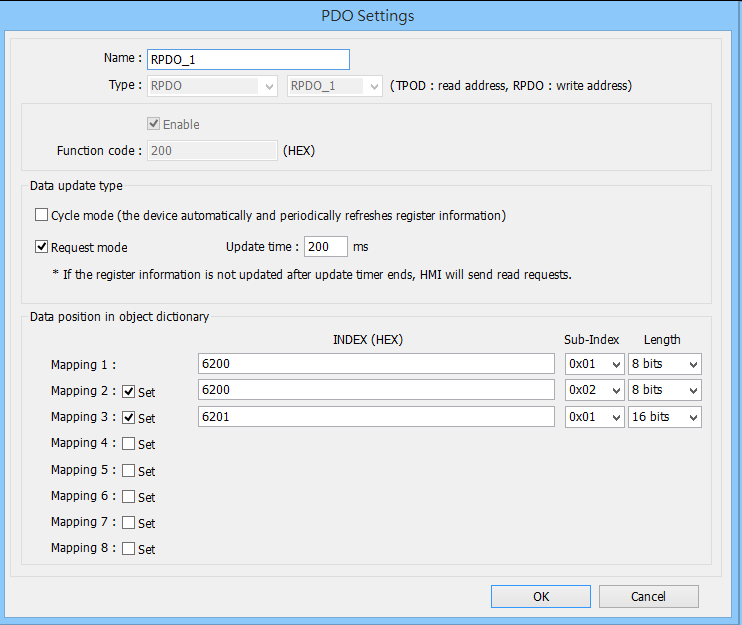
Task: Tick the Mapping 5 Set checkbox
Action: 128,470
